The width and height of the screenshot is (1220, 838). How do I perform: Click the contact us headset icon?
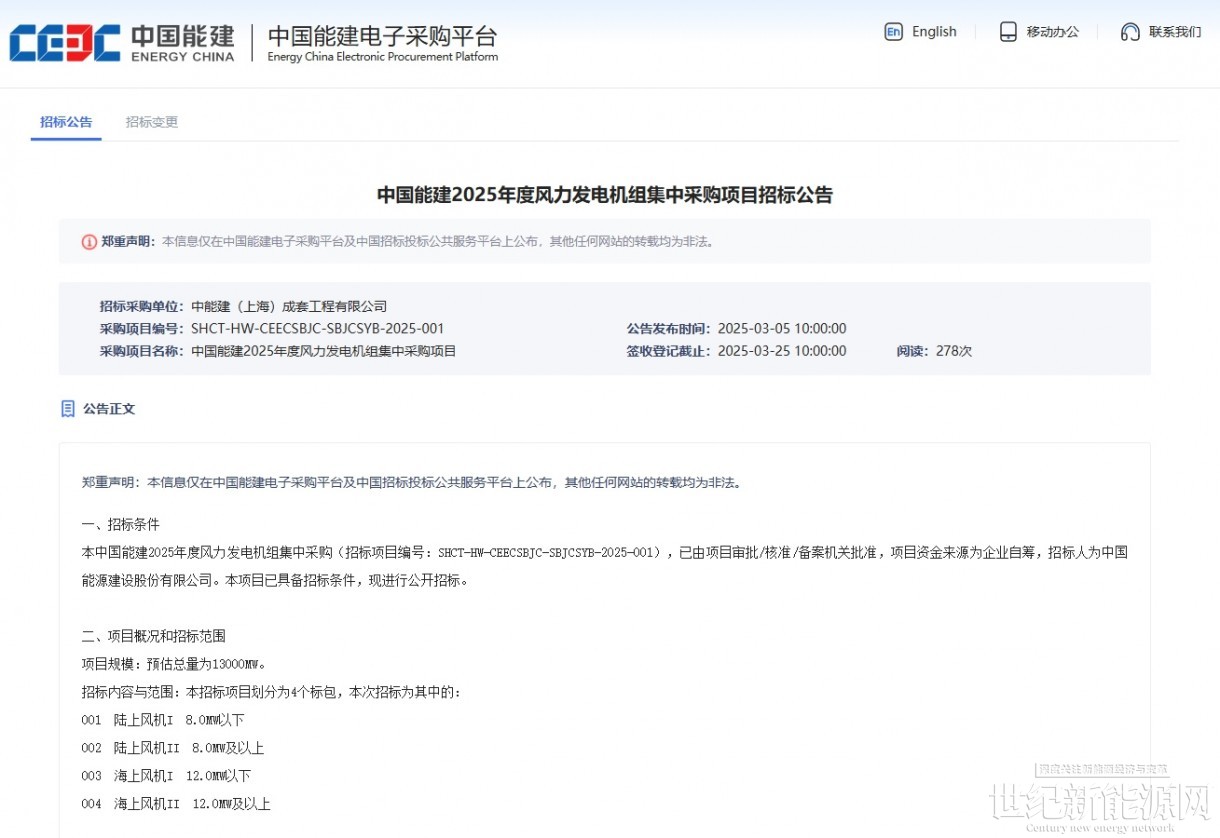(1130, 32)
